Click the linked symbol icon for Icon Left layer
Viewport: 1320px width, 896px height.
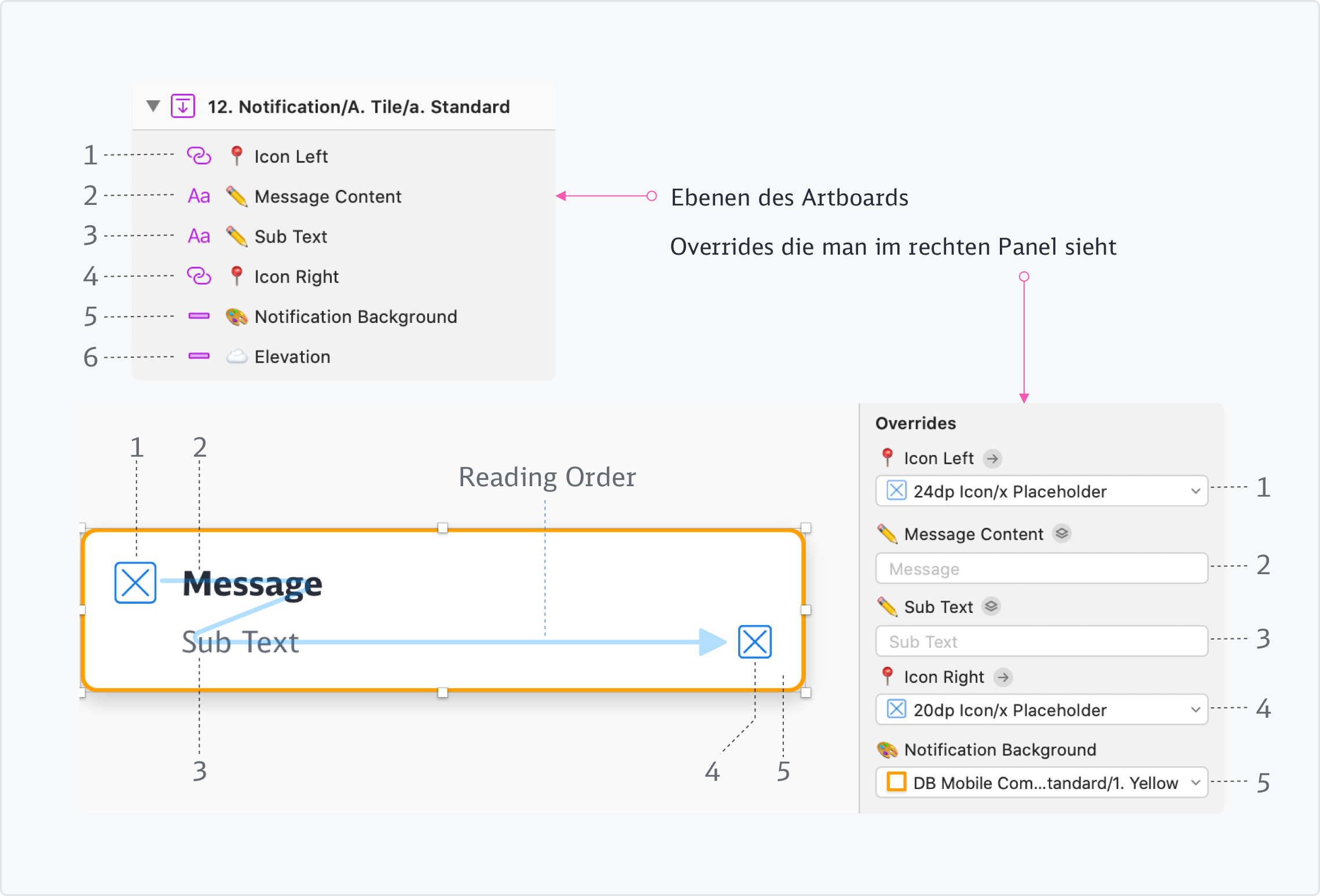tap(199, 156)
